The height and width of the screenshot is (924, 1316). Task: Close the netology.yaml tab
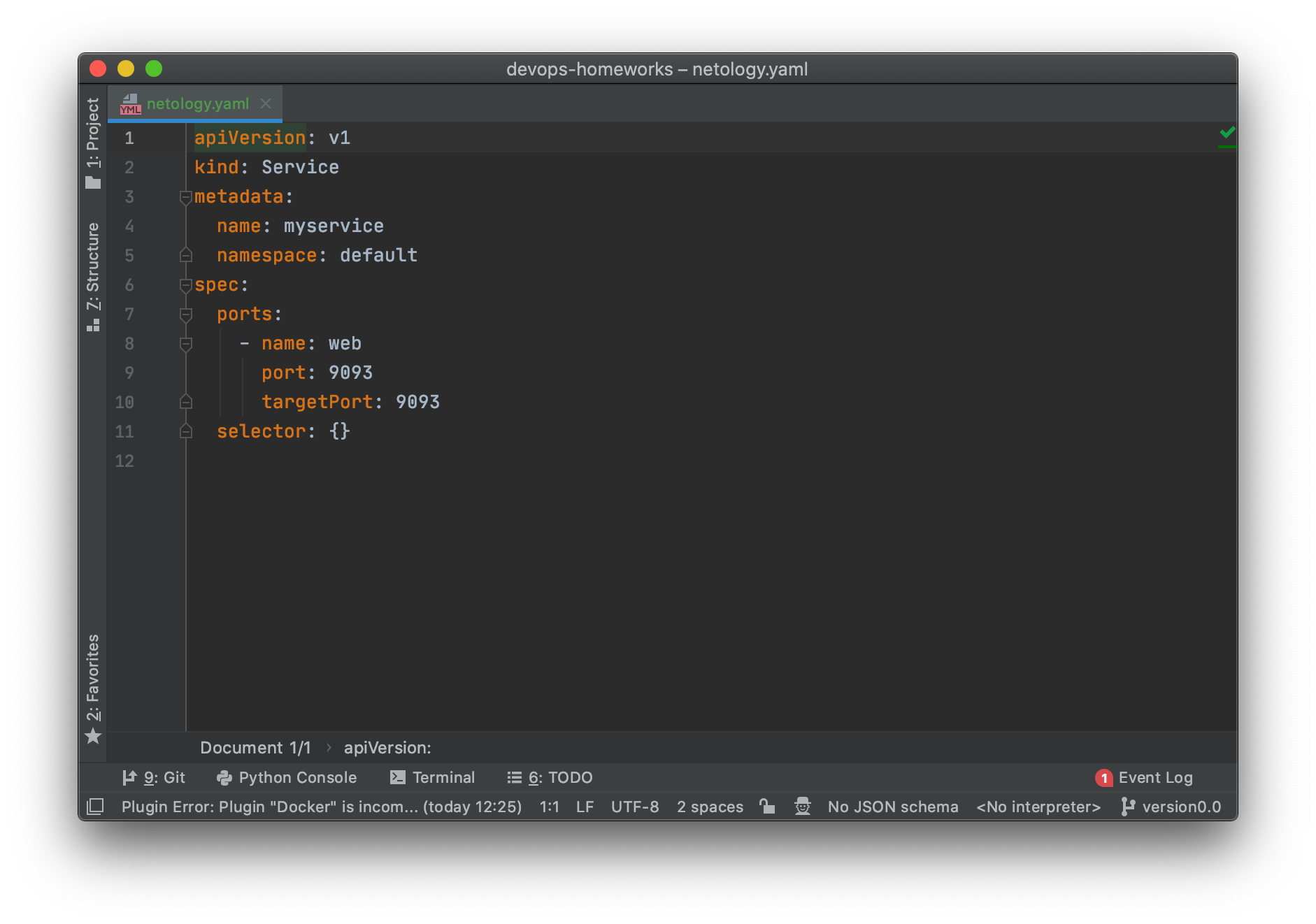[266, 103]
